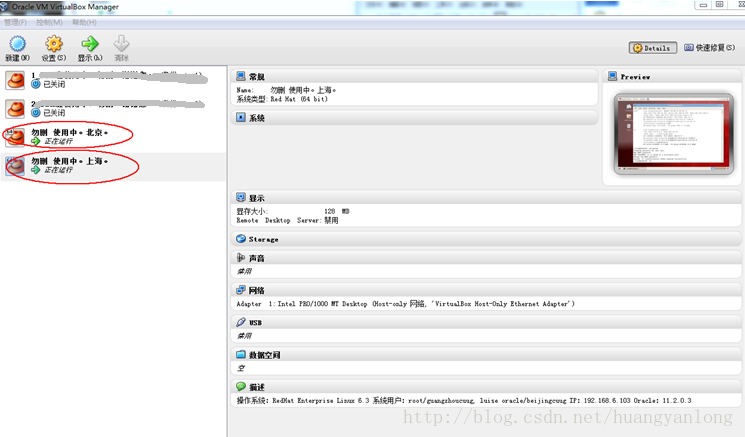Click the Preview monitor icon
745x437 pixels.
(x=612, y=76)
